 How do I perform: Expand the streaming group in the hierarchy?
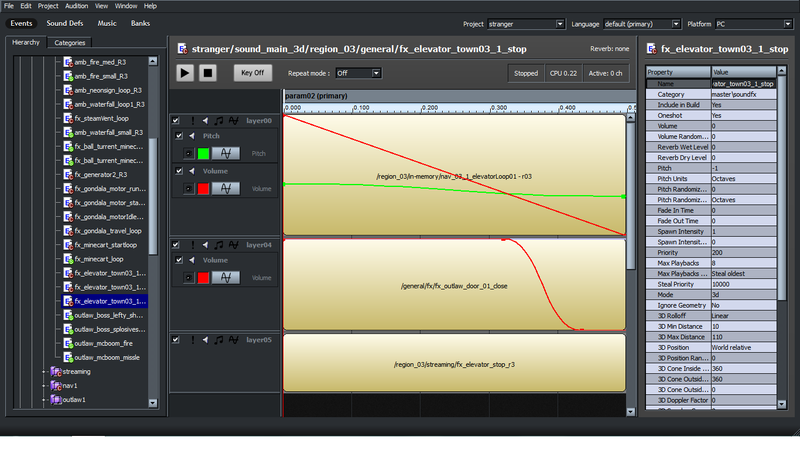click(x=44, y=371)
